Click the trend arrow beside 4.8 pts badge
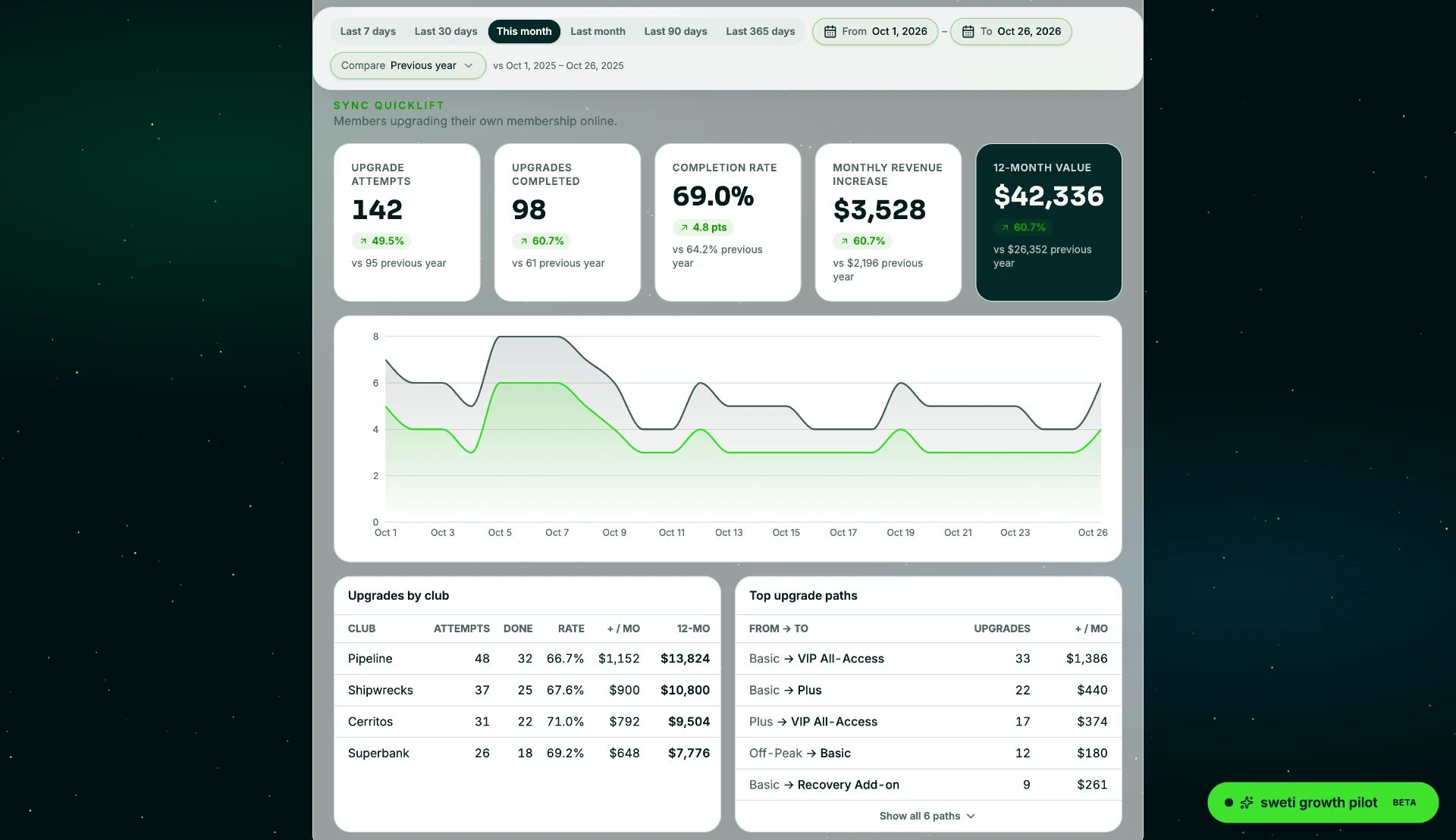Image resolution: width=1456 pixels, height=840 pixels. coord(684,227)
